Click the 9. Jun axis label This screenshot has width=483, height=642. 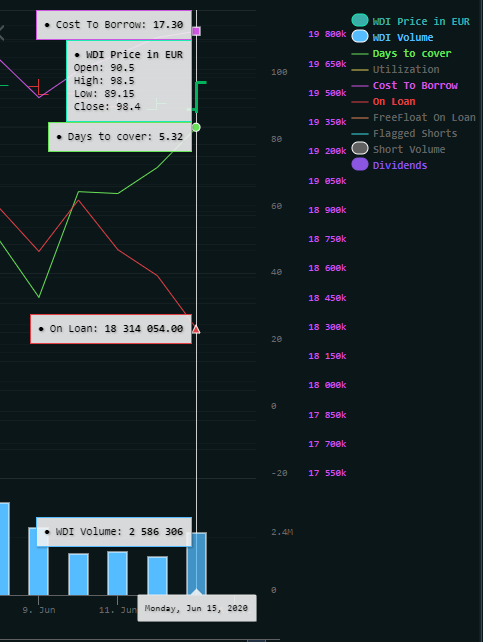coord(39,610)
